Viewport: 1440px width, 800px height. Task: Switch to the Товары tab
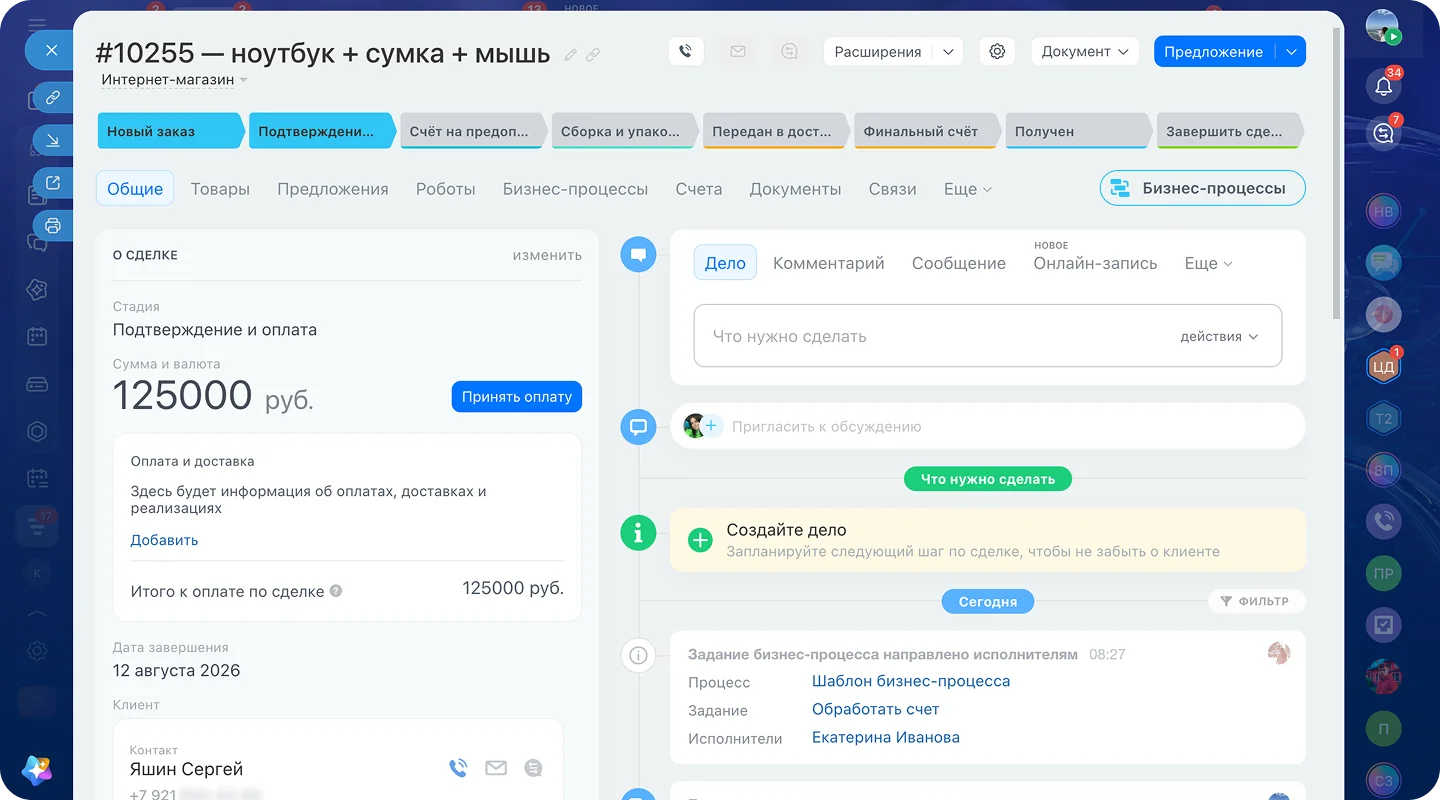click(220, 189)
